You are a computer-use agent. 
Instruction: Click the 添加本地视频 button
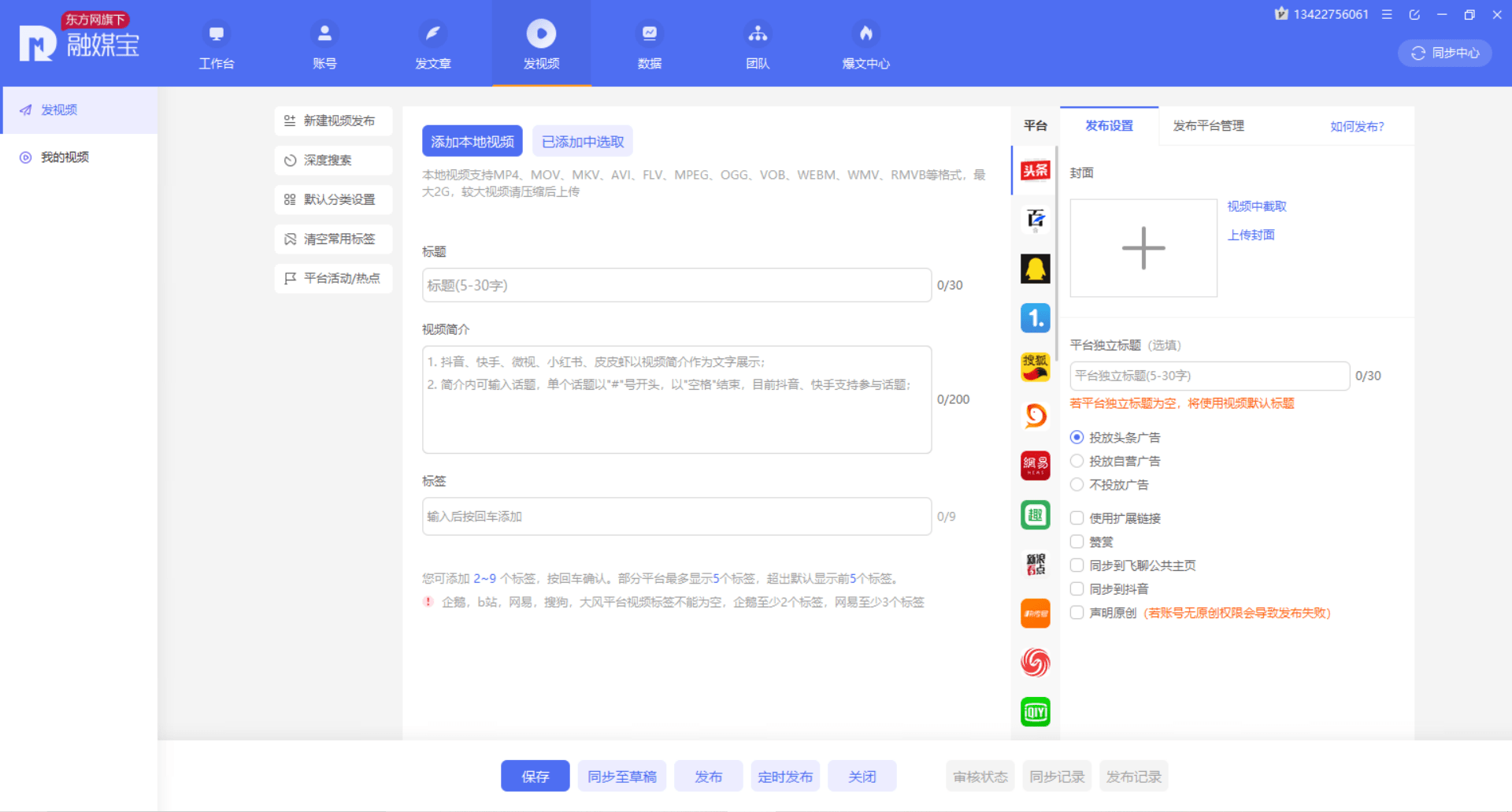pyautogui.click(x=472, y=142)
